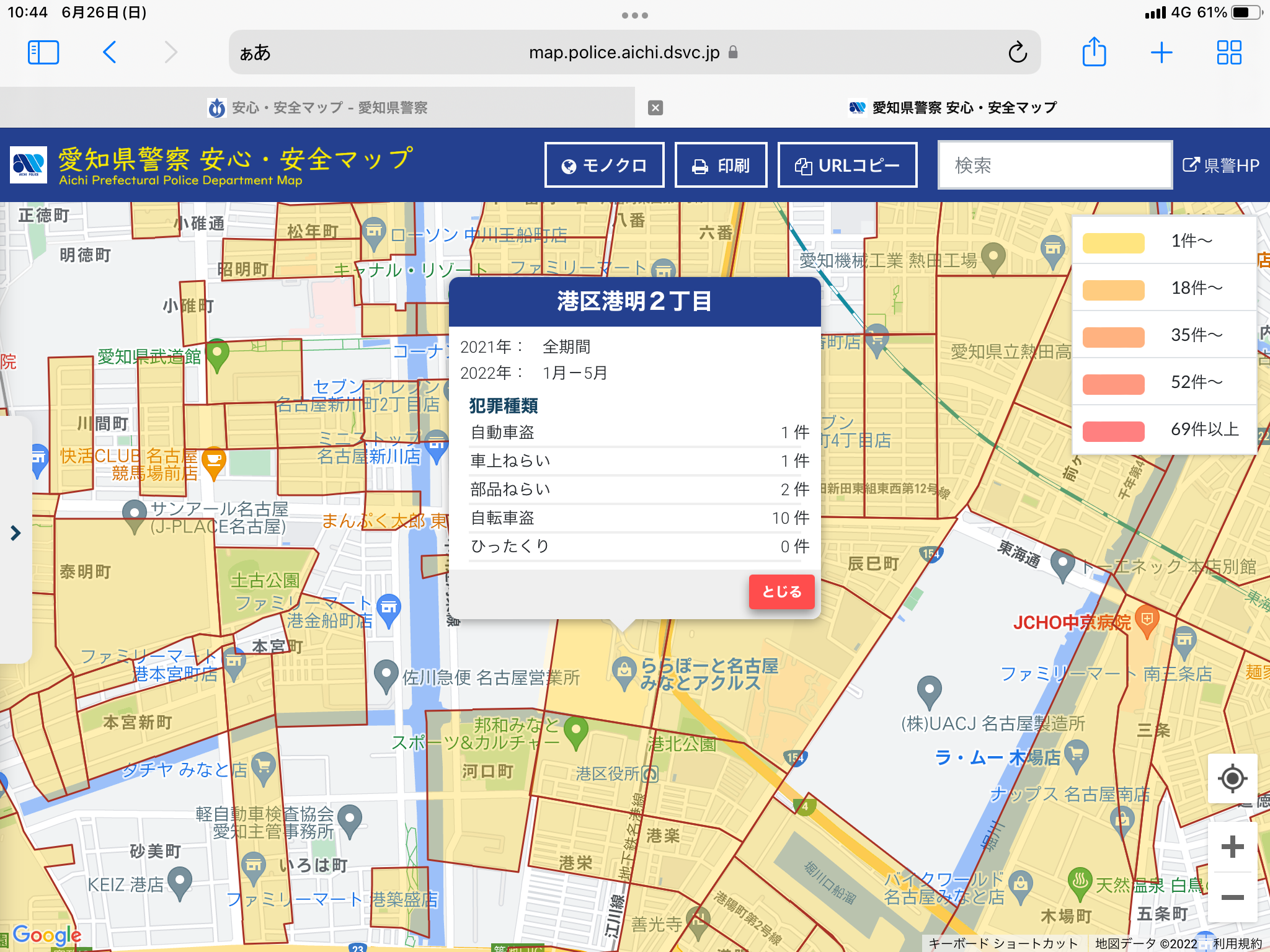Go forward to the next page

tap(171, 53)
